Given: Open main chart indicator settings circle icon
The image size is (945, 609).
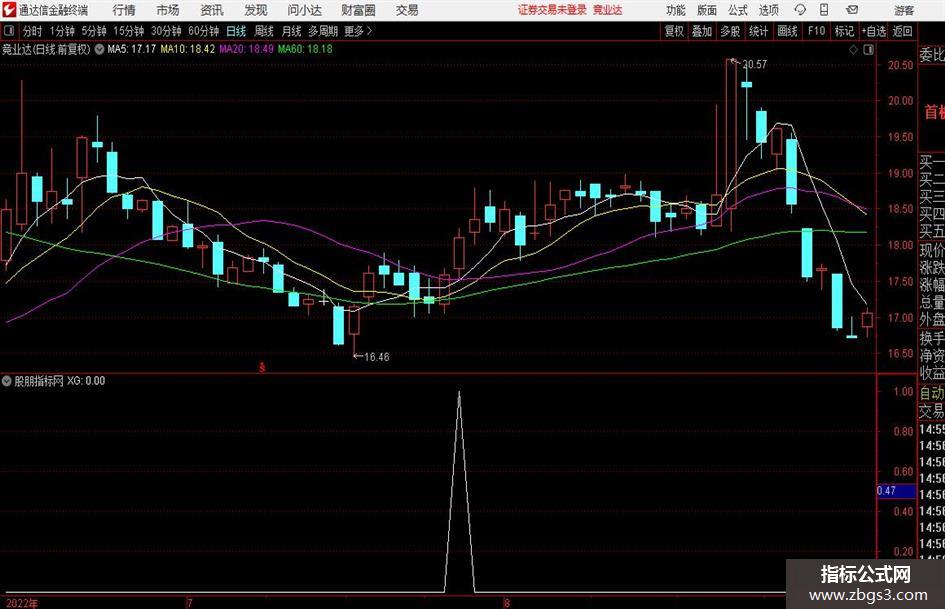Looking at the screenshot, I should (x=99, y=49).
